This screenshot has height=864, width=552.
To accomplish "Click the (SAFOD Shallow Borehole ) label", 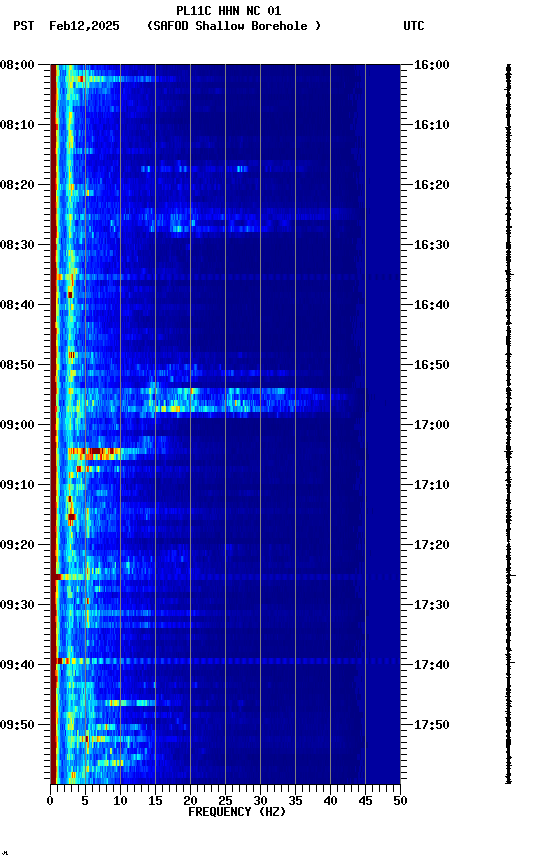I will [234, 26].
